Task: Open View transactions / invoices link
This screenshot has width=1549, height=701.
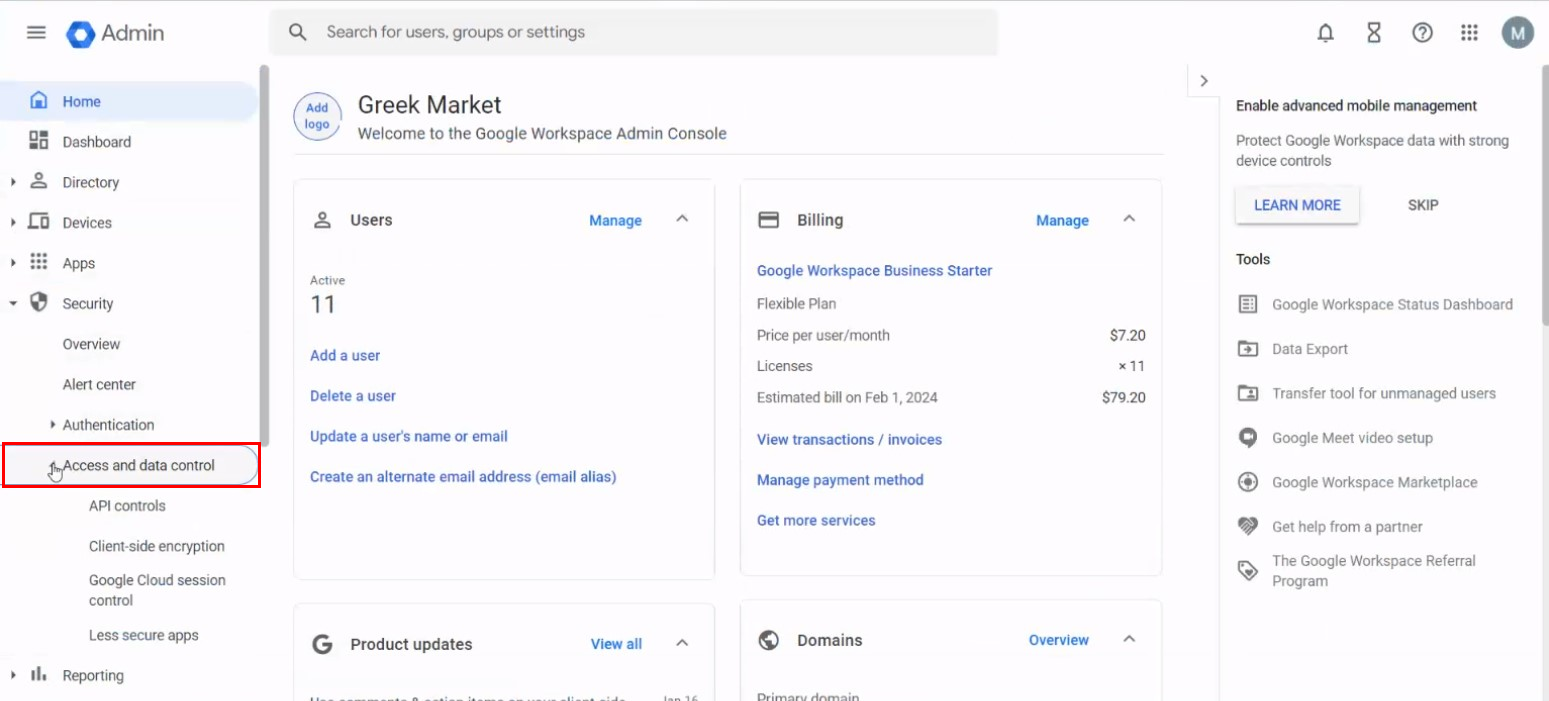Action: (849, 440)
